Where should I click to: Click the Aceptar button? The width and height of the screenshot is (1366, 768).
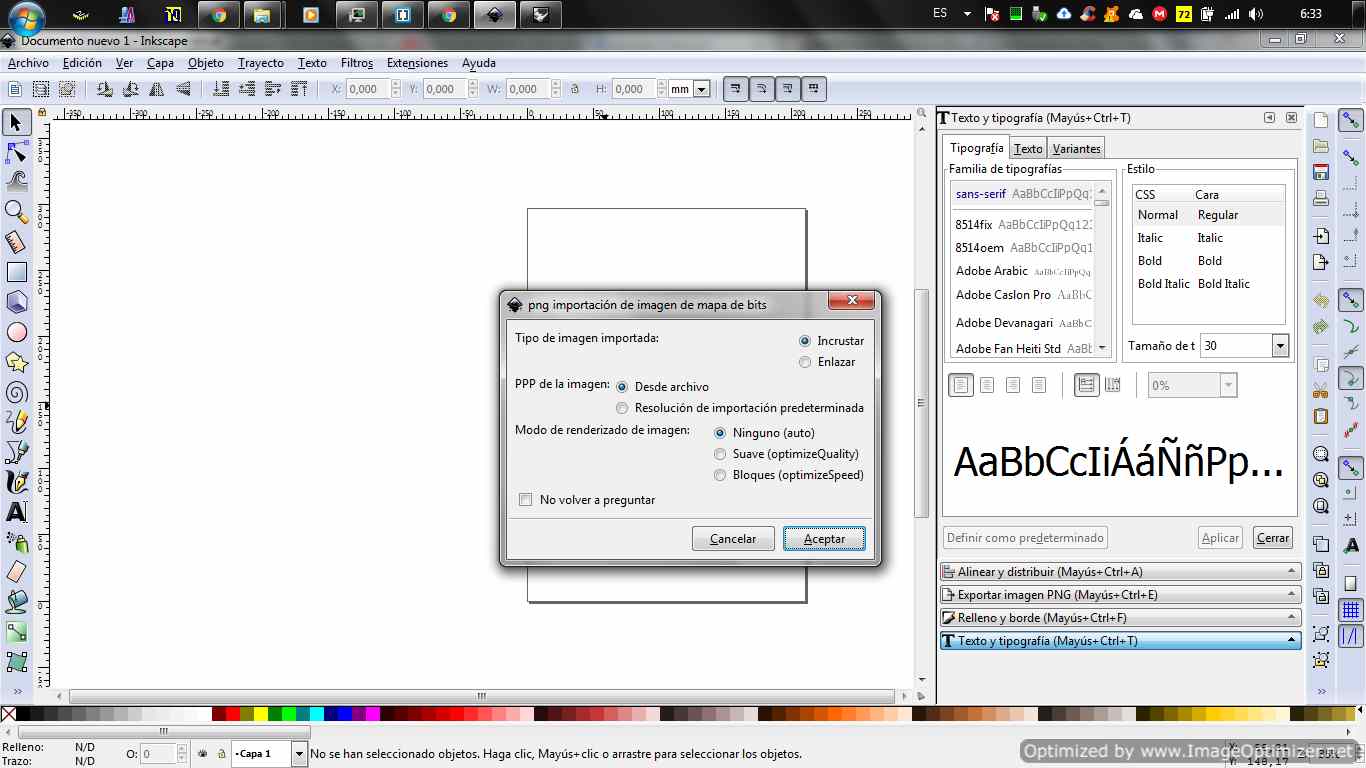point(825,539)
